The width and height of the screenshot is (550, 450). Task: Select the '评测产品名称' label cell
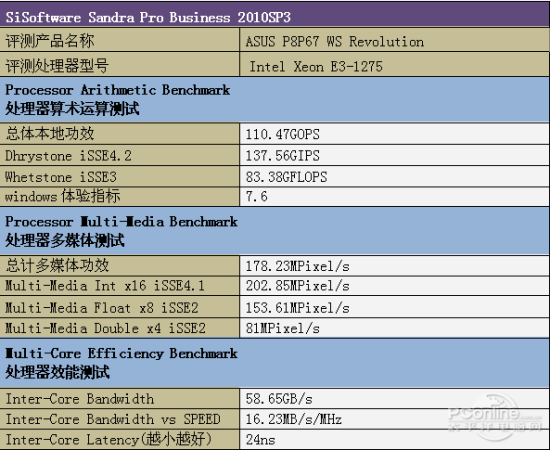(120, 40)
